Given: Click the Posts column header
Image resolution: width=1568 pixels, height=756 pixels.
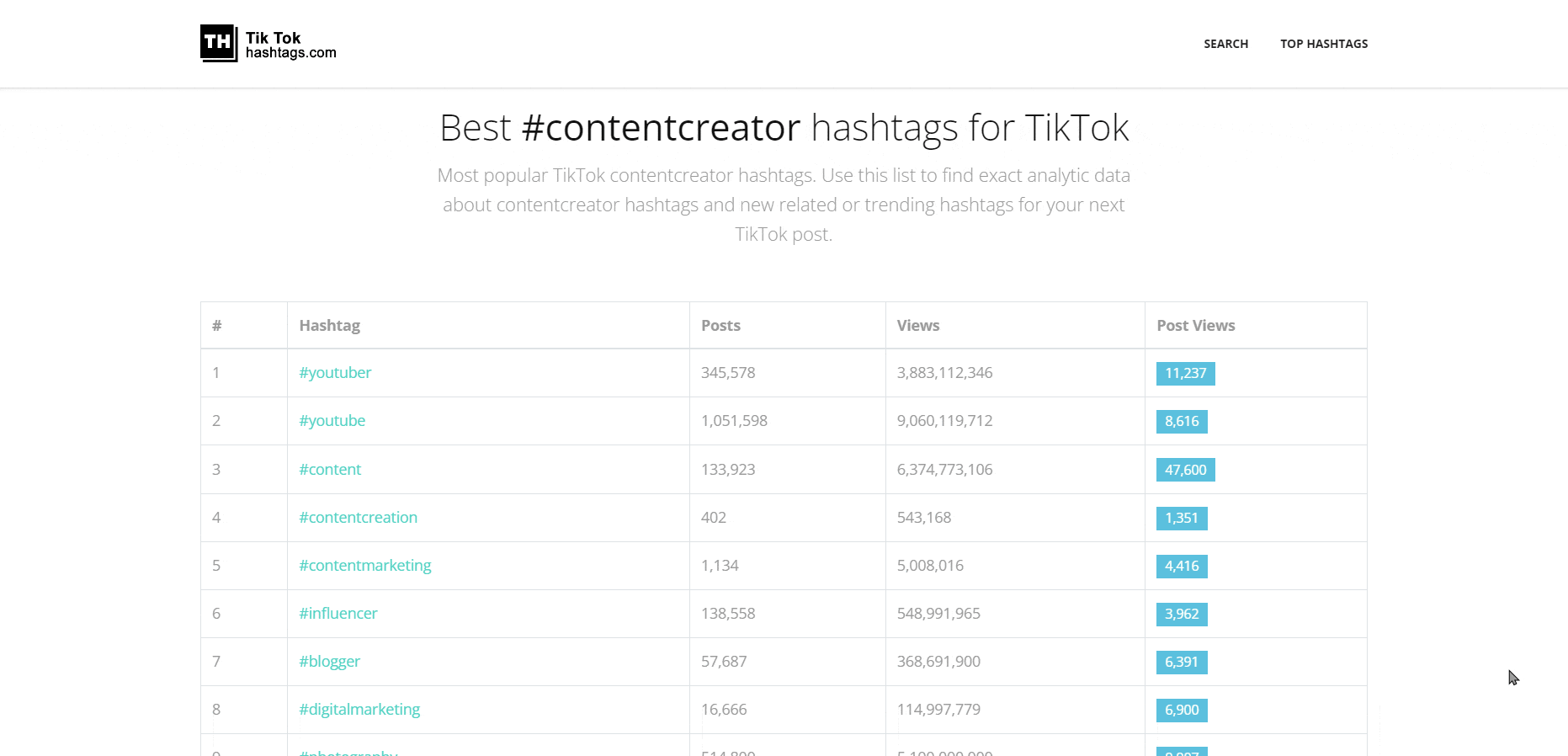Looking at the screenshot, I should (720, 326).
